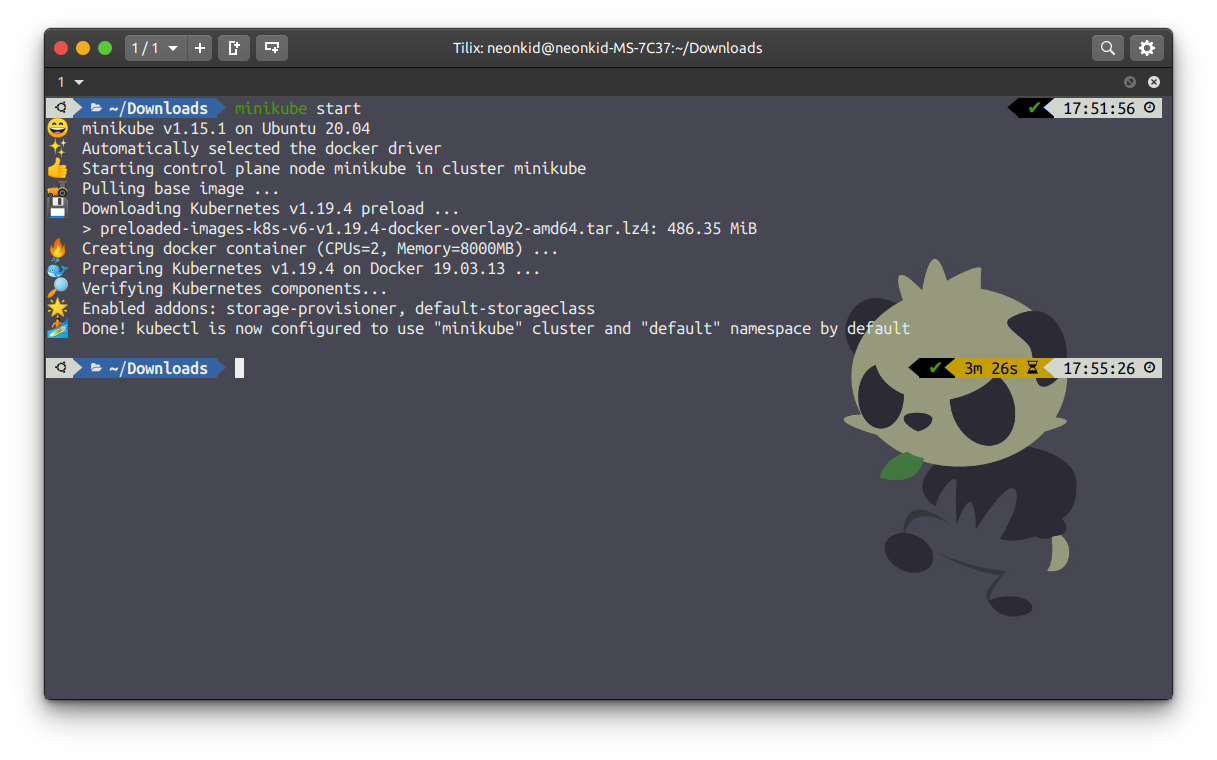This screenshot has width=1217, height=760.
Task: Click the 'Pulling base image ...' line
Action: (x=181, y=188)
